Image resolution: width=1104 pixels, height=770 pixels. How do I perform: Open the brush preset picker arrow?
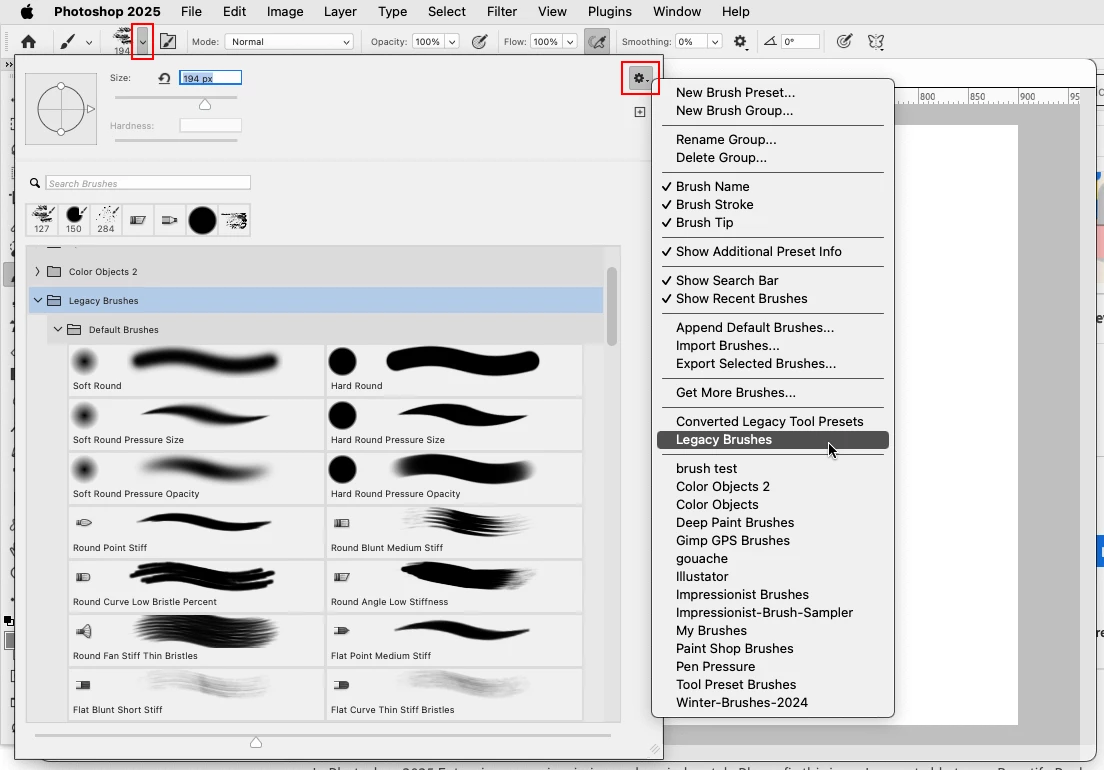click(x=142, y=42)
